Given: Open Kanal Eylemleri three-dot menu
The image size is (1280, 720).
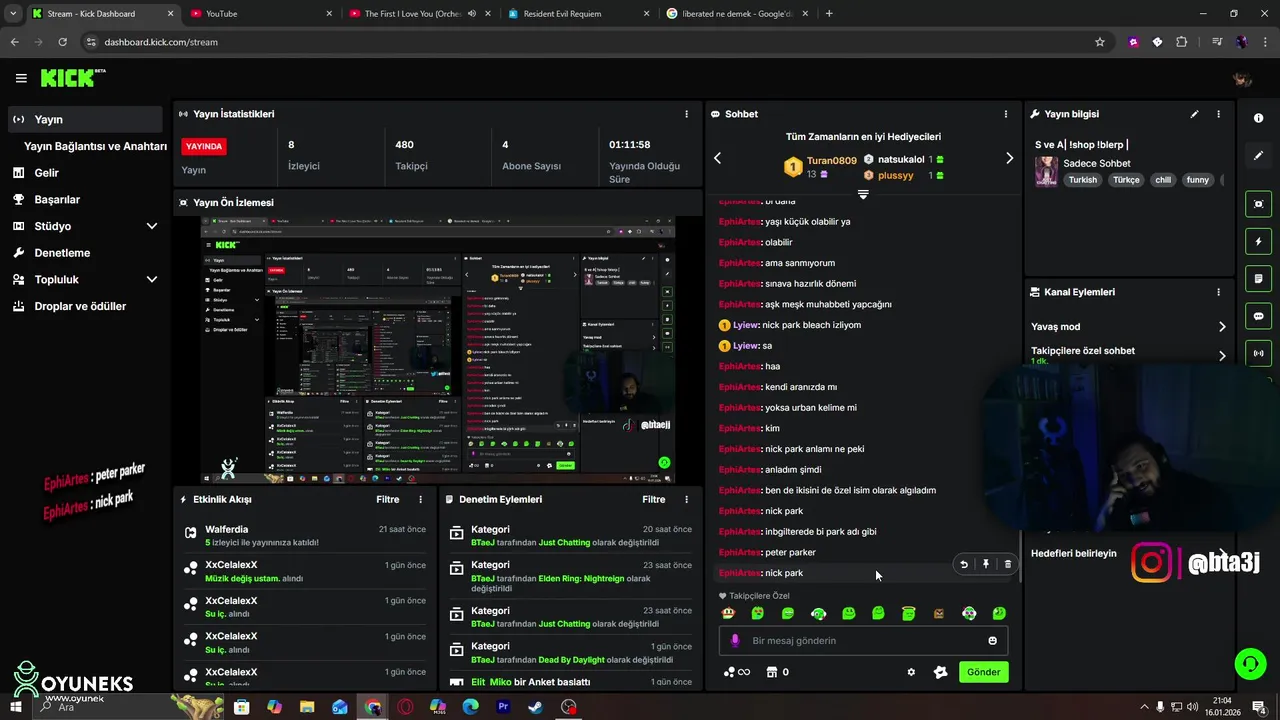Looking at the screenshot, I should pyautogui.click(x=1218, y=292).
